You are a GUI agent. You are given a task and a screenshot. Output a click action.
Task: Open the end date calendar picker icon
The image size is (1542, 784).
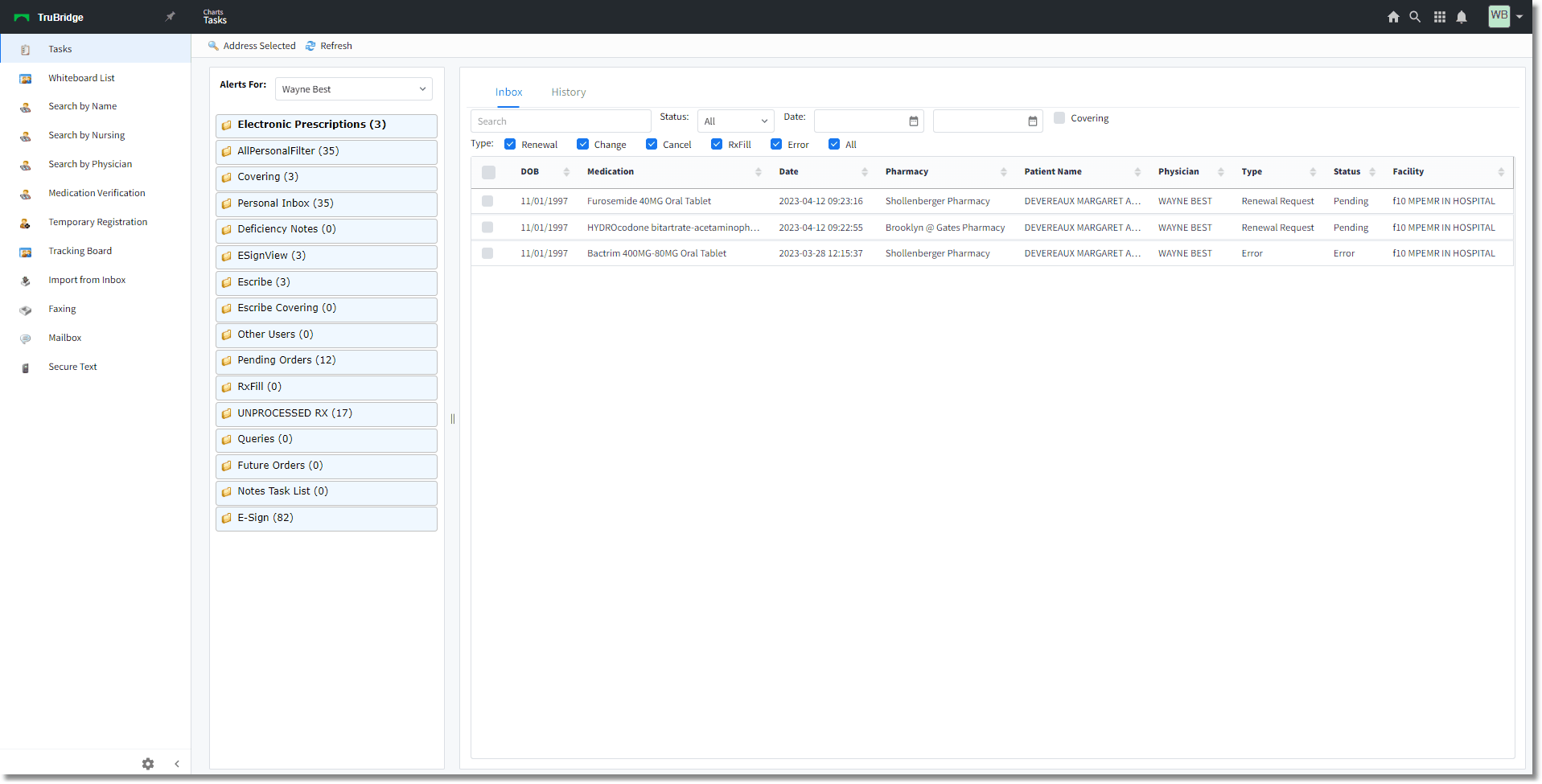pyautogui.click(x=1033, y=121)
